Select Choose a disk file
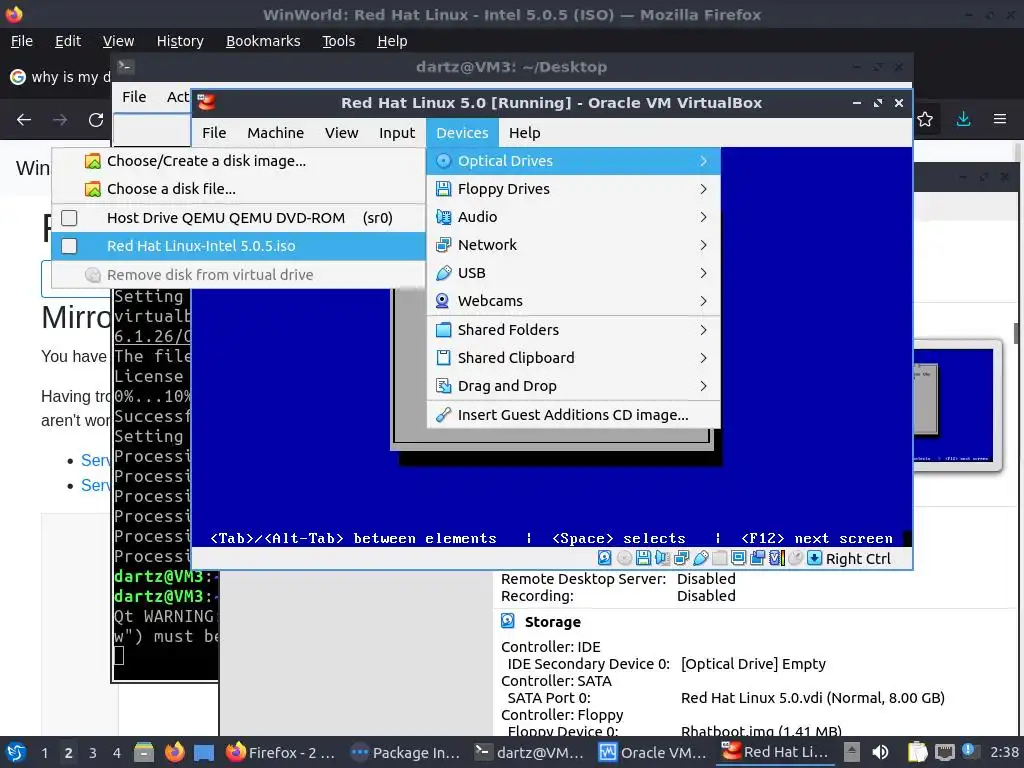 coord(238,189)
